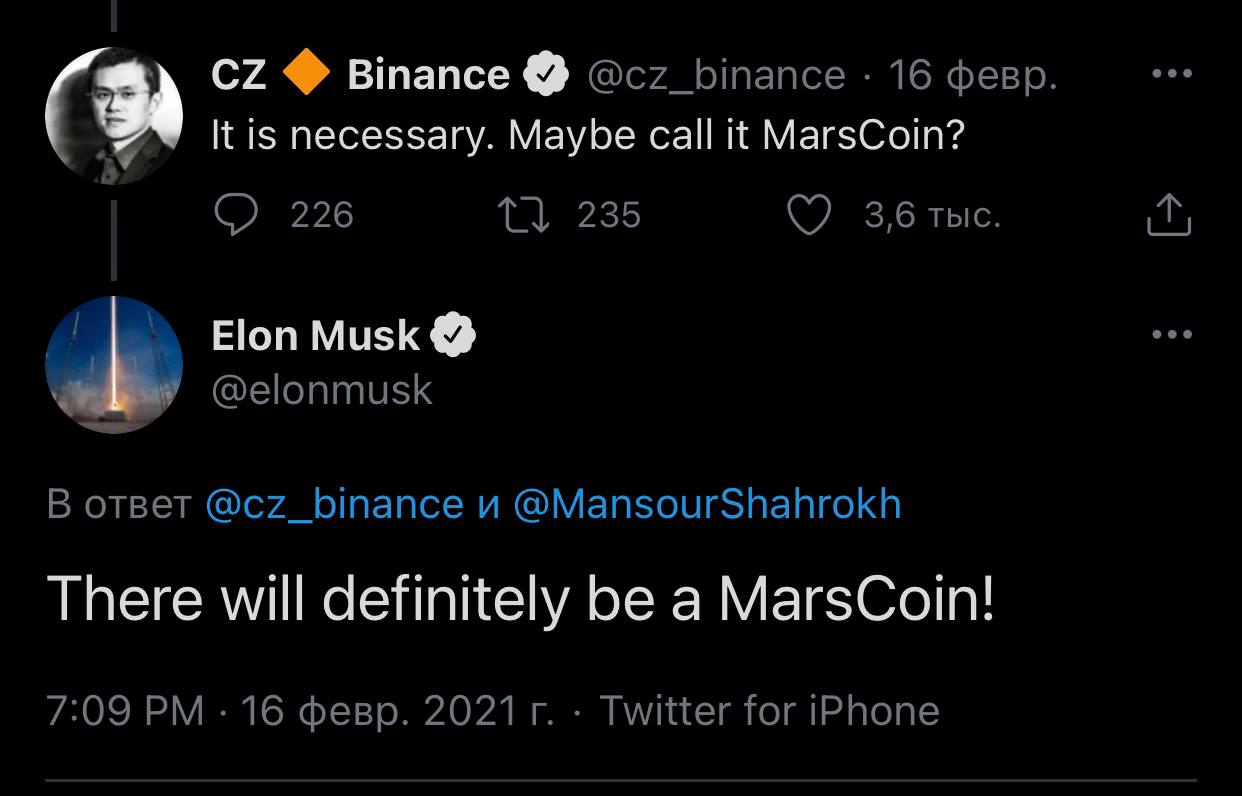Open the Elon Musk display name
Screen dimensions: 1242x796
[x=315, y=336]
